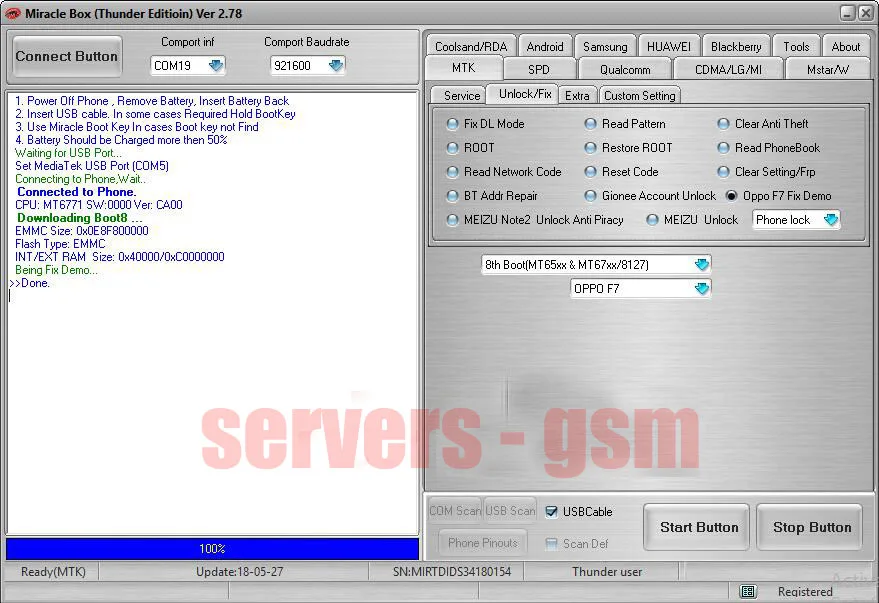Open the HUAWEI tab
The width and height of the screenshot is (879, 603).
[669, 47]
